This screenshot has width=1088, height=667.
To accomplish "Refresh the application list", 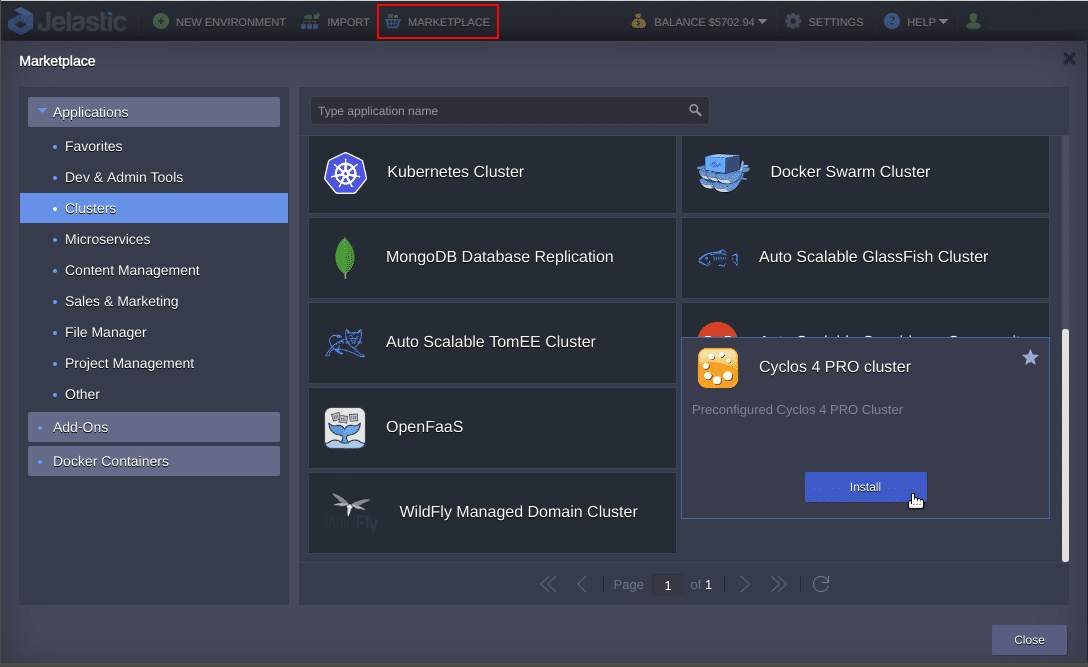I will (821, 584).
